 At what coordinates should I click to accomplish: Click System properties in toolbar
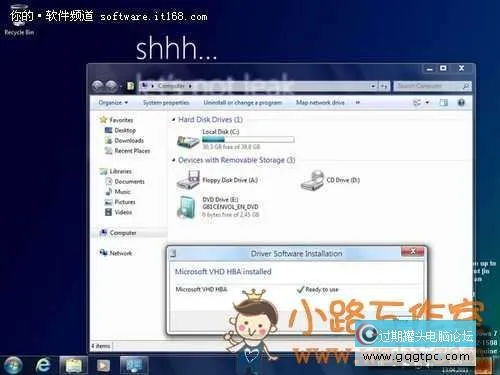[166, 103]
